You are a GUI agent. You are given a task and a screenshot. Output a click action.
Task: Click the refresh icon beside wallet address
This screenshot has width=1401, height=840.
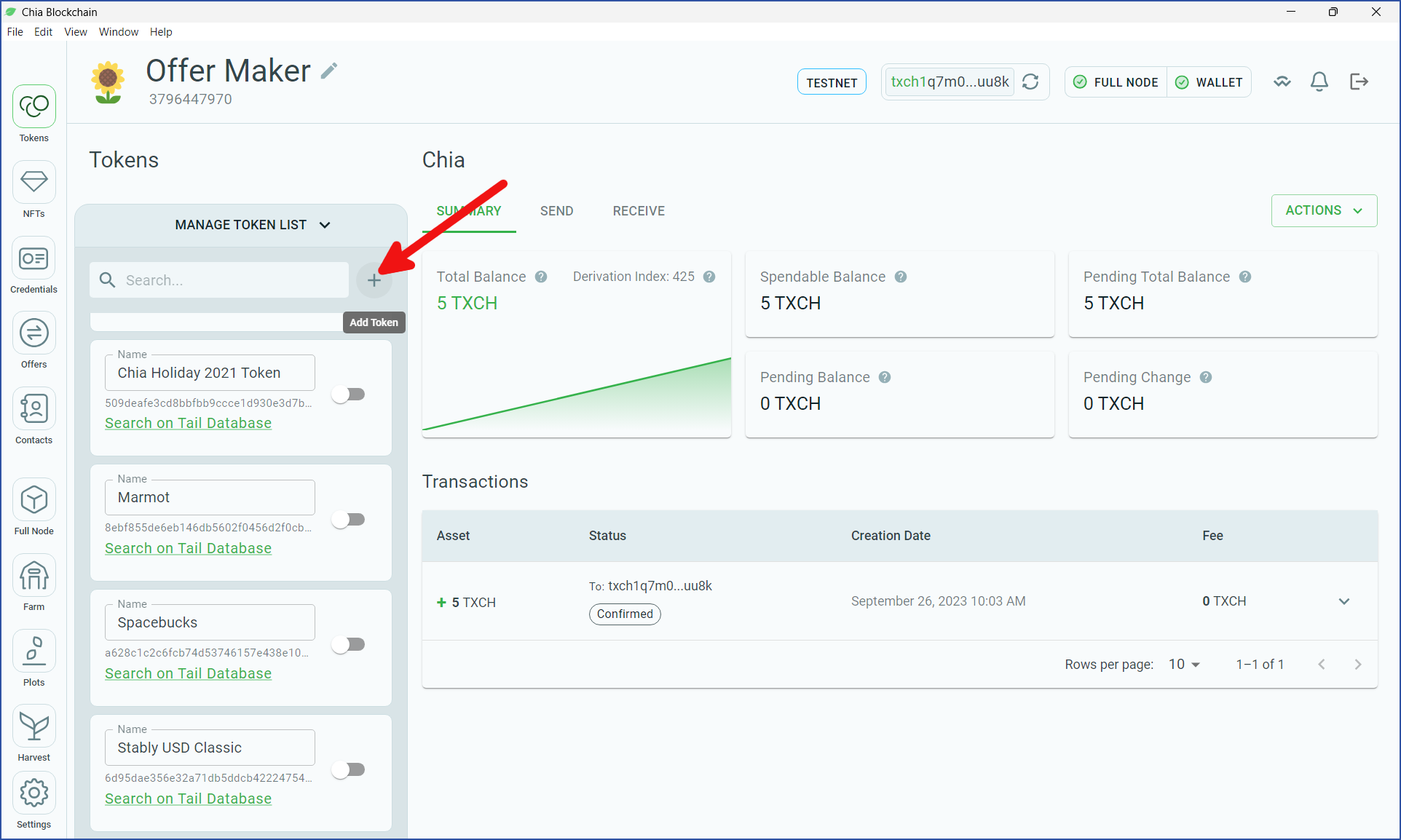point(1030,82)
